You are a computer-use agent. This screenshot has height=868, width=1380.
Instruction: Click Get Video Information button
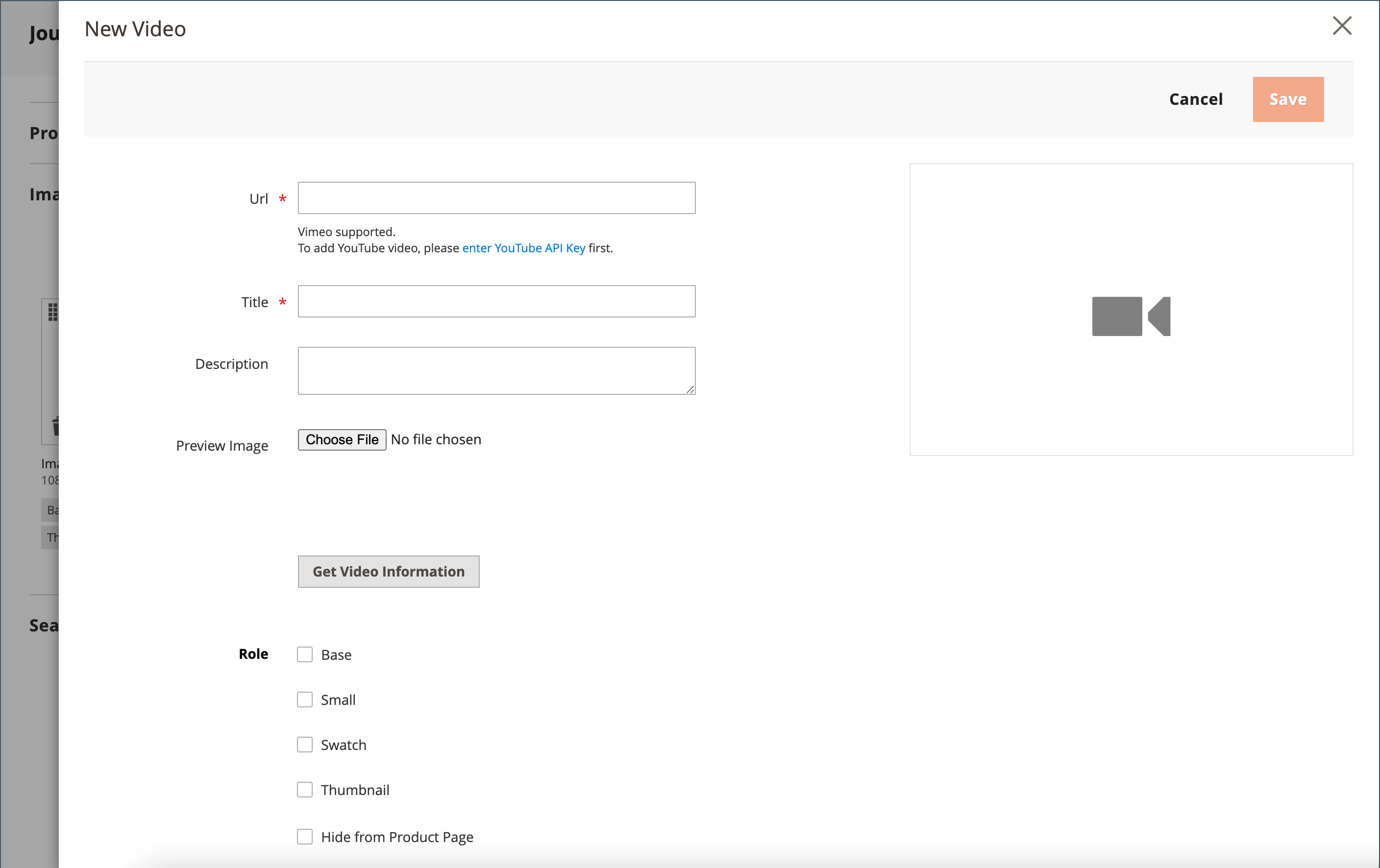coord(389,571)
